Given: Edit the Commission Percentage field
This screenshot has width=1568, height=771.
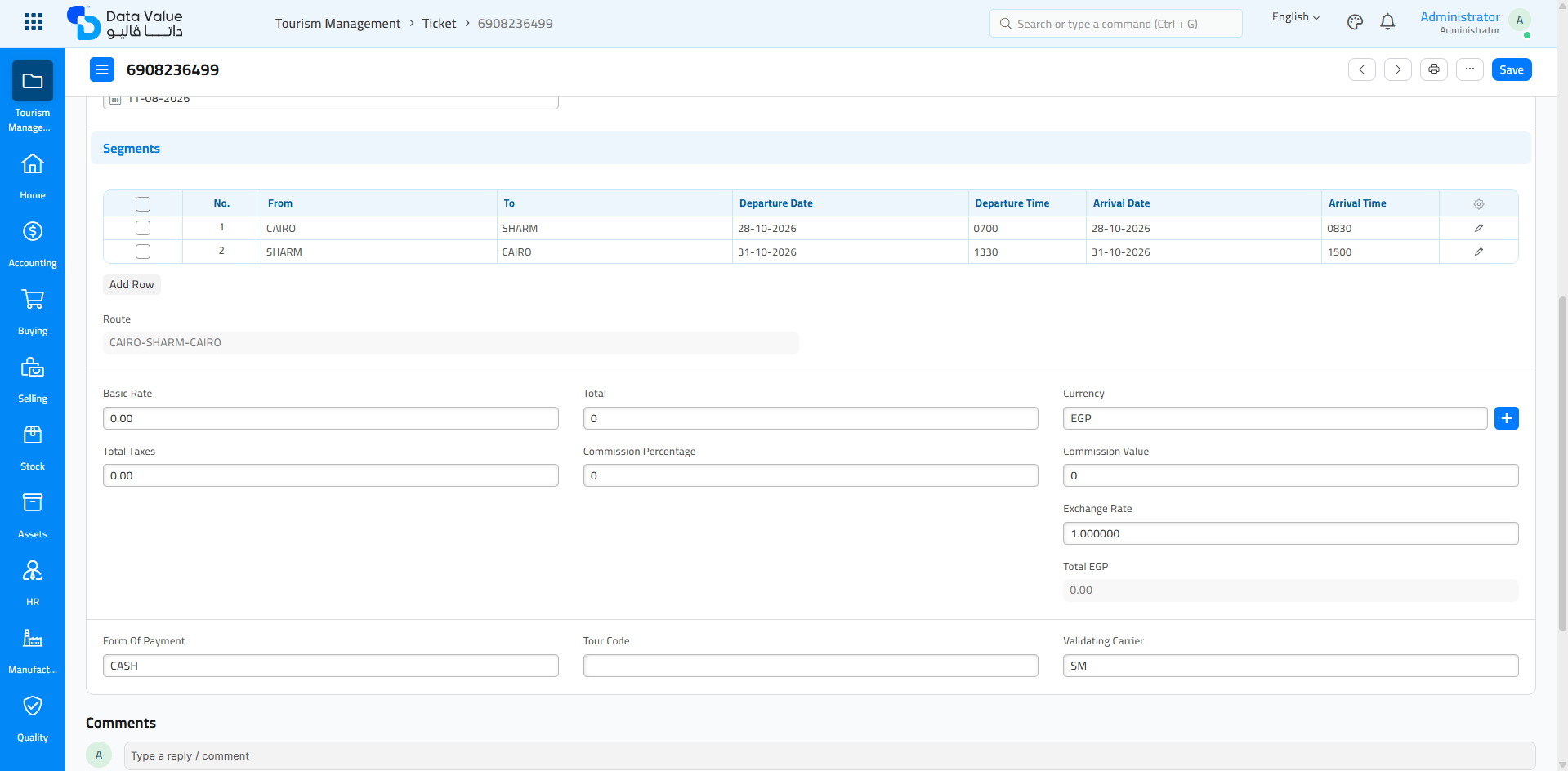Looking at the screenshot, I should tap(811, 475).
